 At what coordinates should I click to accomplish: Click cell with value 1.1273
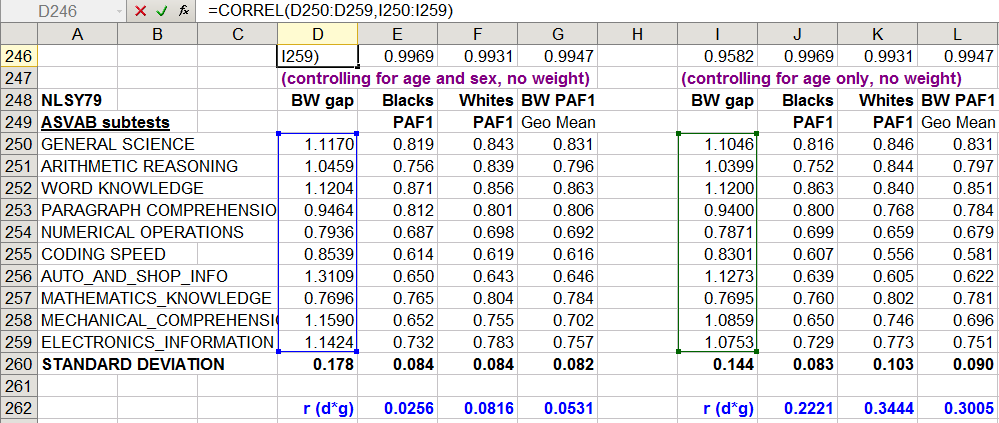pos(717,276)
